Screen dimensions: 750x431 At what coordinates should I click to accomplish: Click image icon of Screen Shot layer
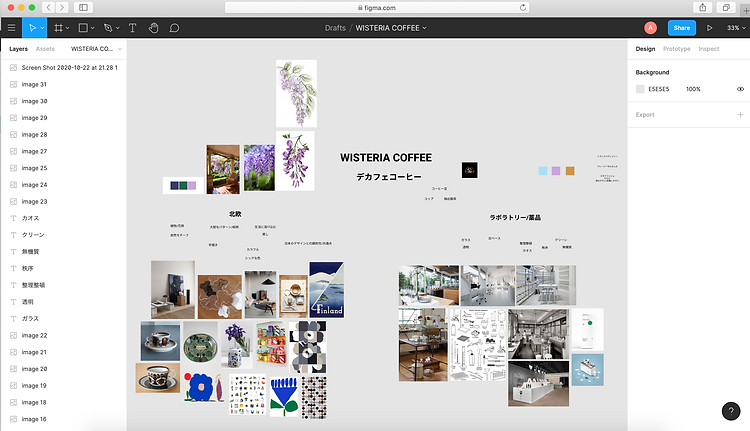[x=13, y=67]
